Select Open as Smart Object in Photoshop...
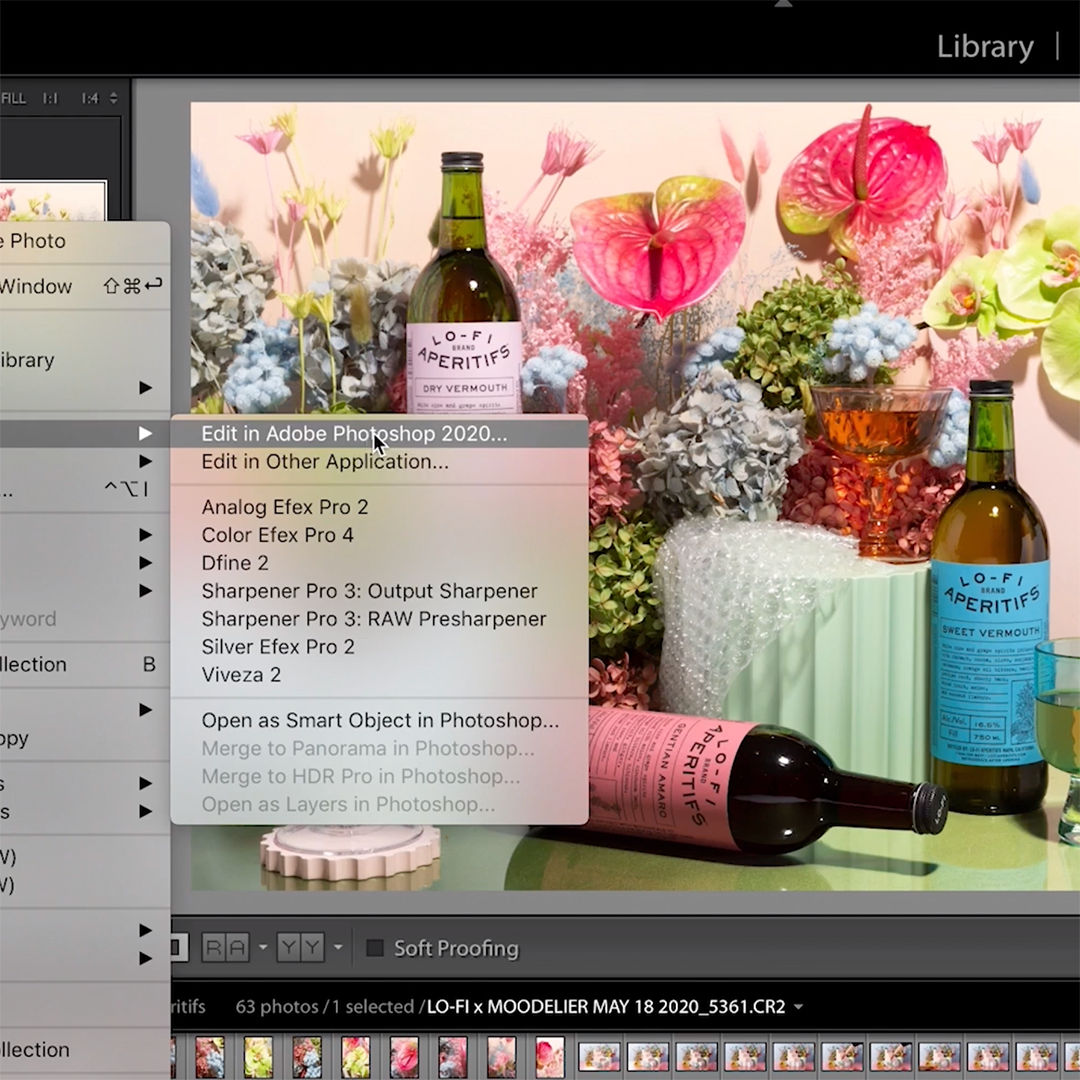1080x1080 pixels. 380,720
